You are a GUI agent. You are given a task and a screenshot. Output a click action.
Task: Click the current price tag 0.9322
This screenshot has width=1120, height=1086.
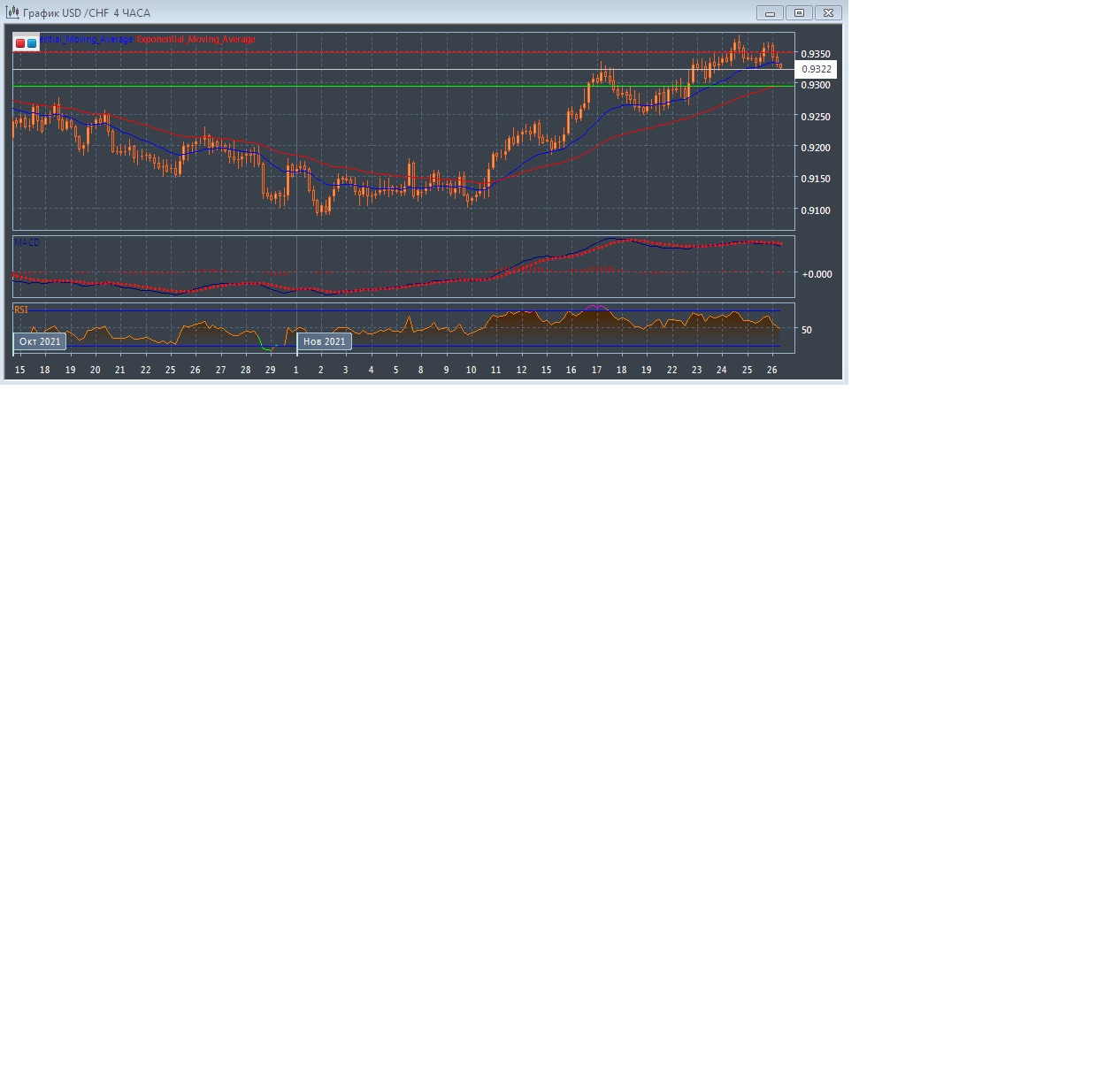pos(816,69)
